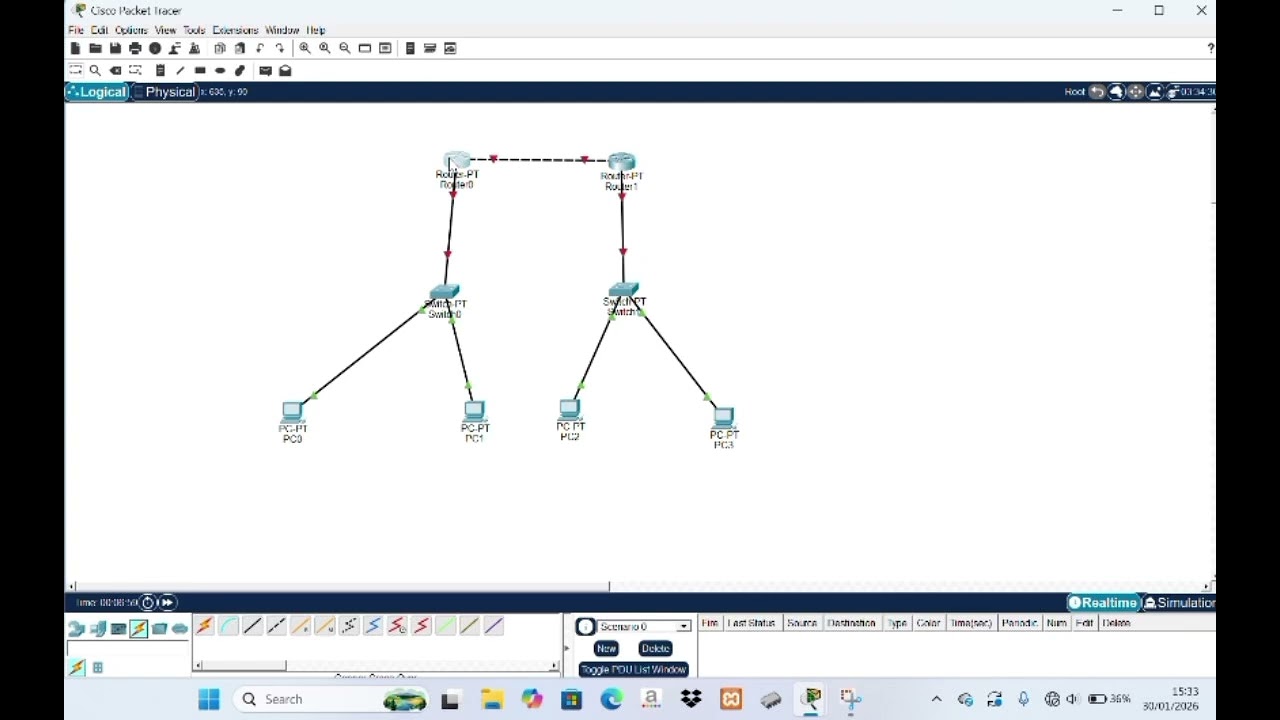The image size is (1280, 720).
Task: Click the Toggle PDU List Window button
Action: (633, 669)
